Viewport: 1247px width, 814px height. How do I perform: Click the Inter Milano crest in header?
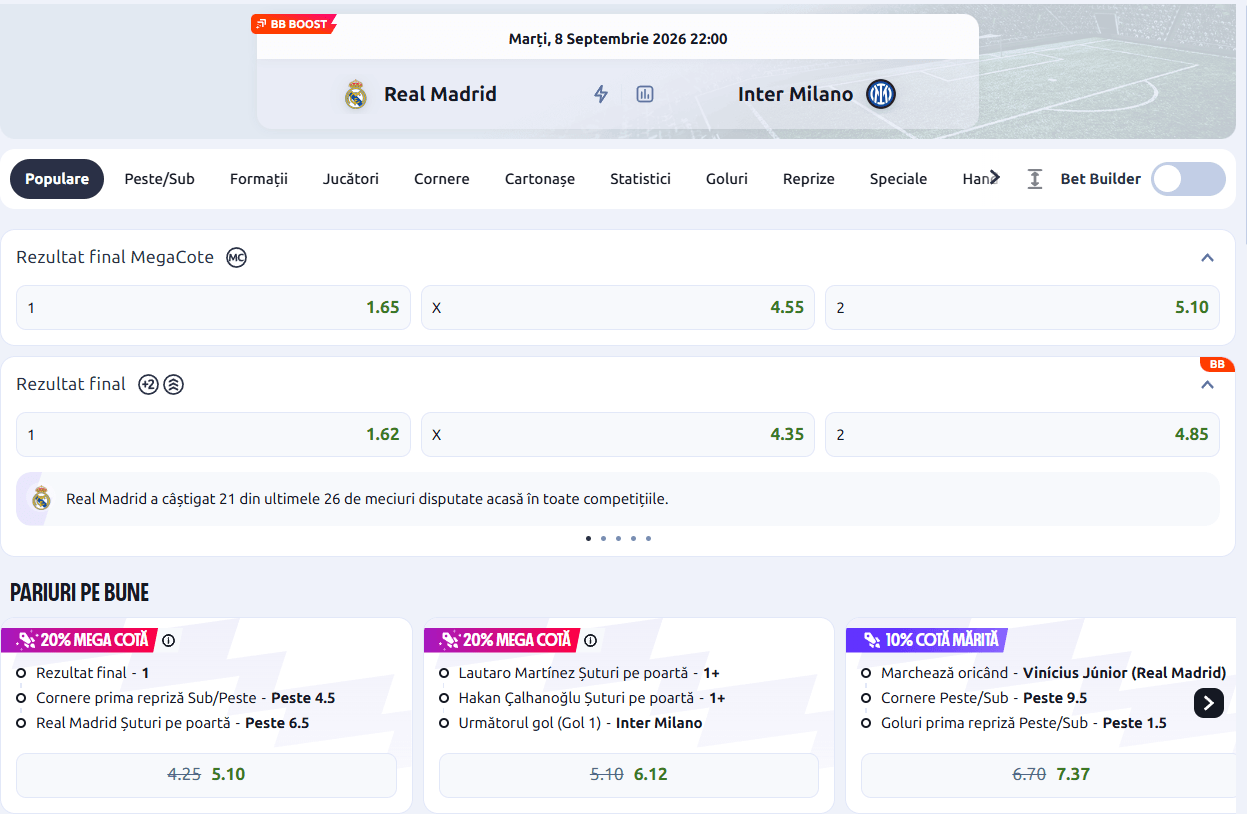point(881,94)
